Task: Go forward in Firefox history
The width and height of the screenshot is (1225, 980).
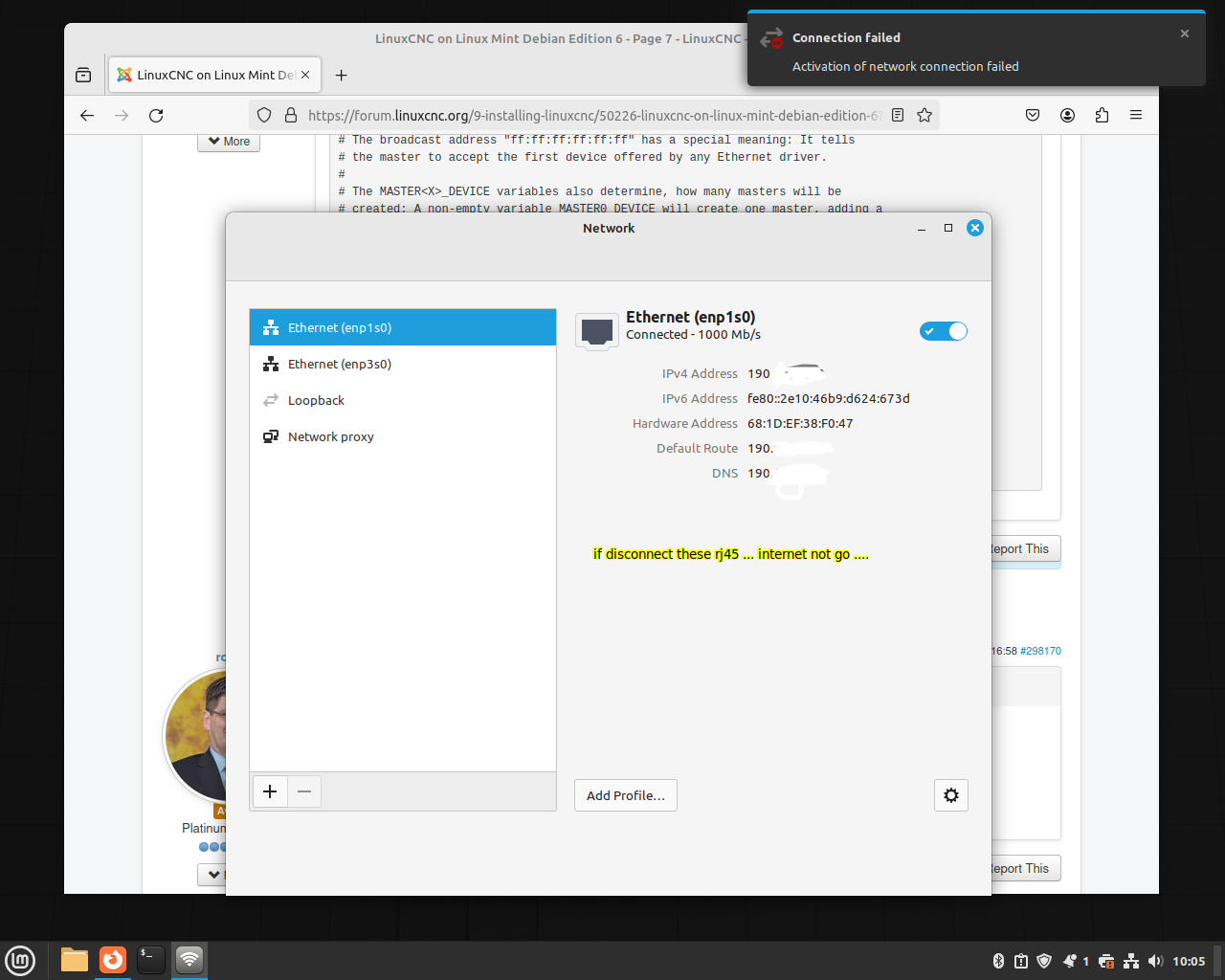Action: pos(122,115)
